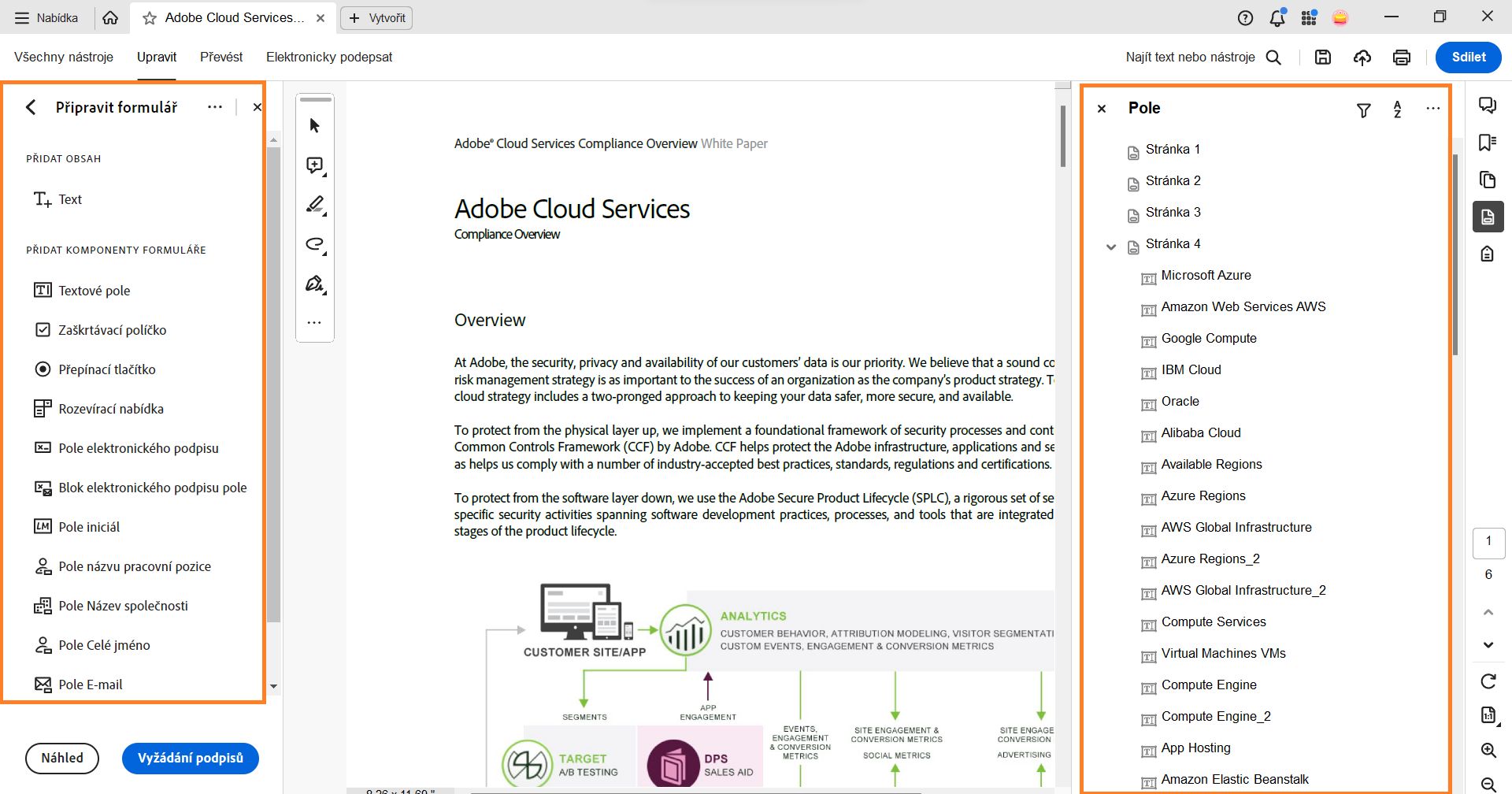Click the Vytvořit new tab button
This screenshot has width=1512, height=794.
click(376, 18)
